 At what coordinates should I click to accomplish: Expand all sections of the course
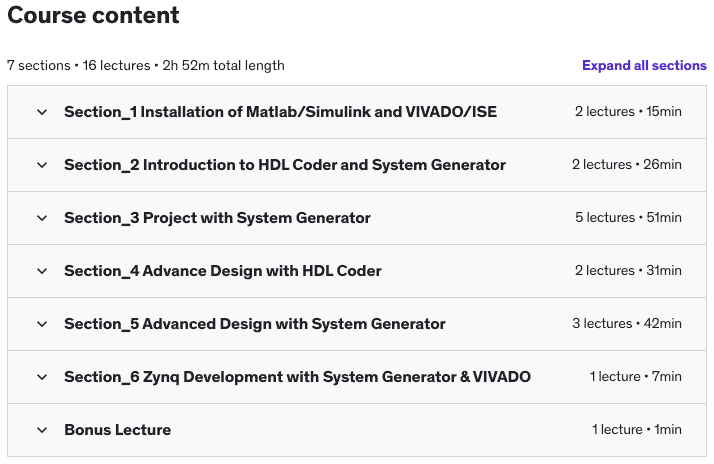click(x=644, y=66)
